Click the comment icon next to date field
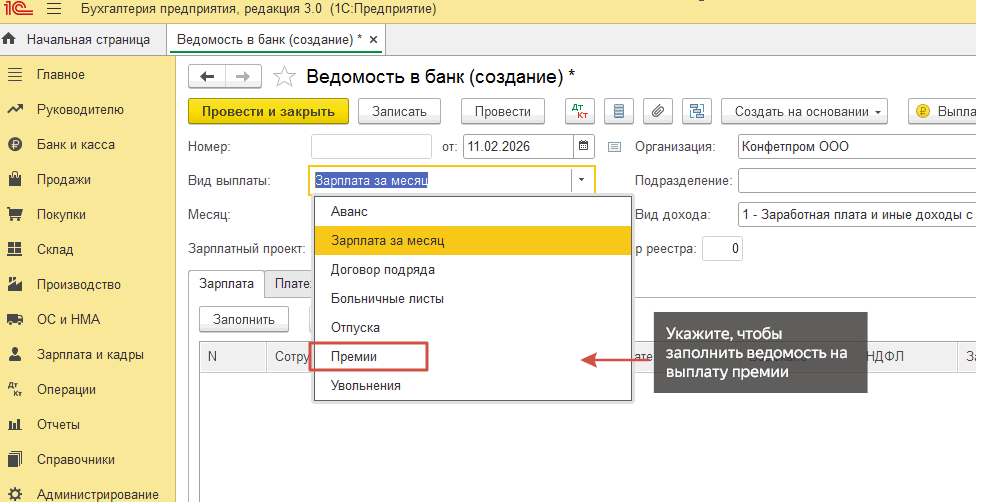985x502 pixels. tap(614, 147)
